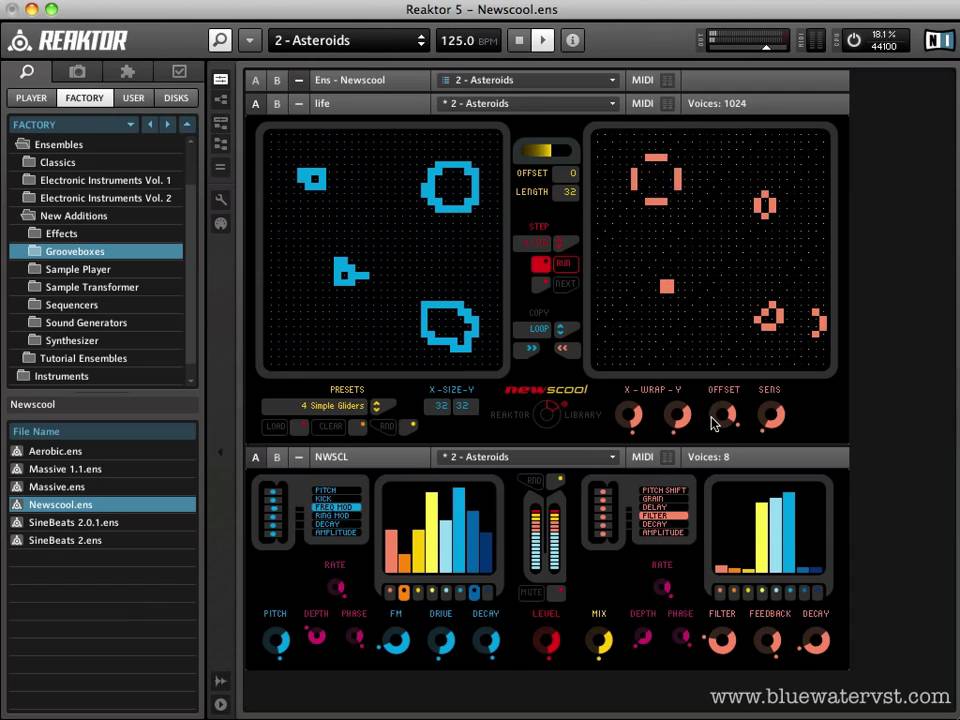Screen dimensions: 960x720
Task: Select FREQ MOD in the left modulation list
Action: pos(336,508)
